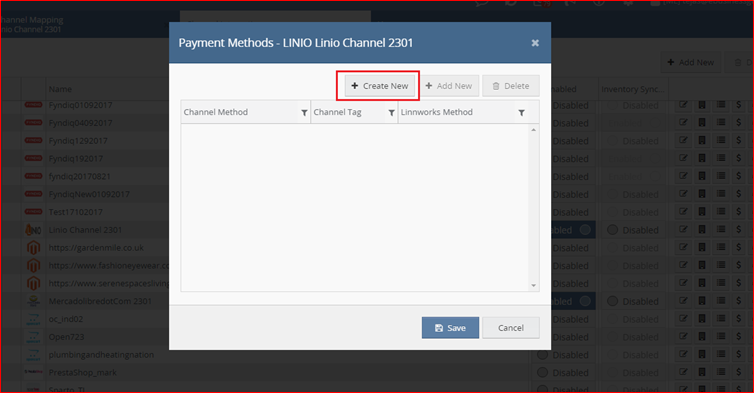Click greyed Add New in dialog
This screenshot has width=754, height=393.
pyautogui.click(x=449, y=86)
